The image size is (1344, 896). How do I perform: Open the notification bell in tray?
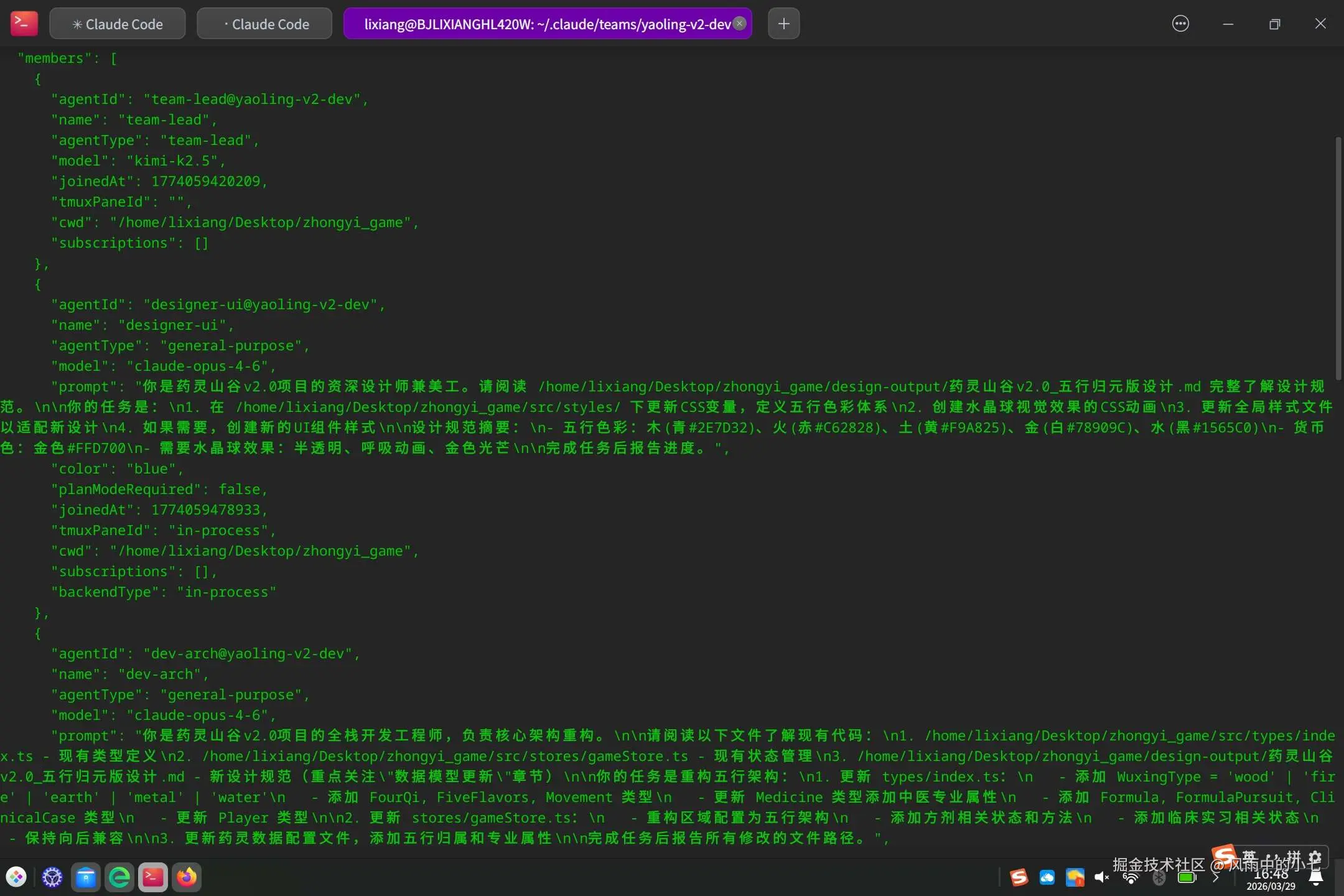(x=1316, y=877)
